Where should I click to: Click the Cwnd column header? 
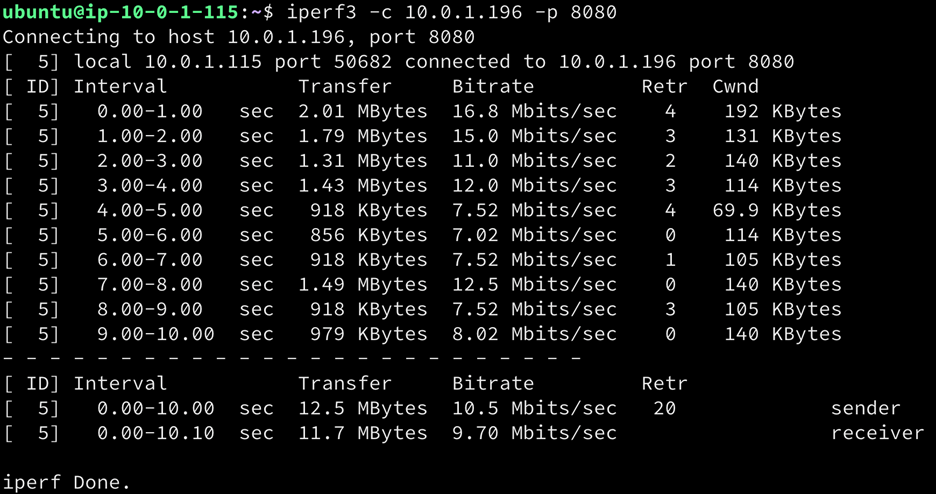[735, 87]
